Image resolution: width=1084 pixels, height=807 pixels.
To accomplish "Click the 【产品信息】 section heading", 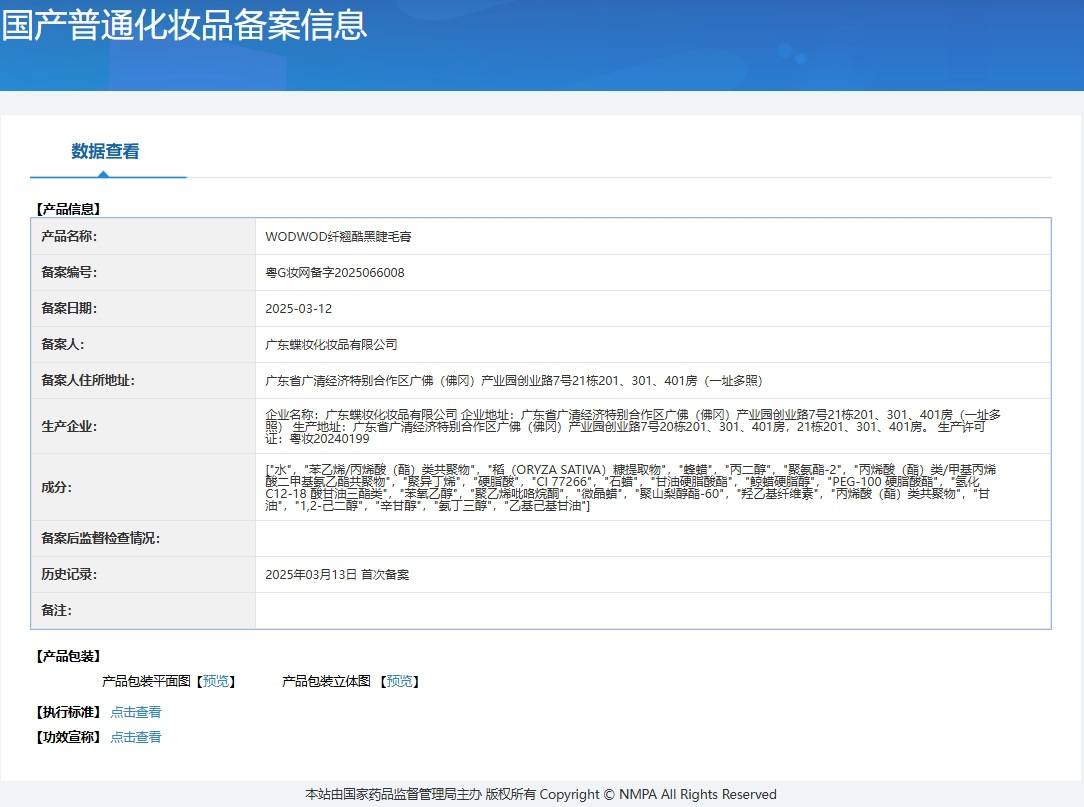I will [x=68, y=208].
